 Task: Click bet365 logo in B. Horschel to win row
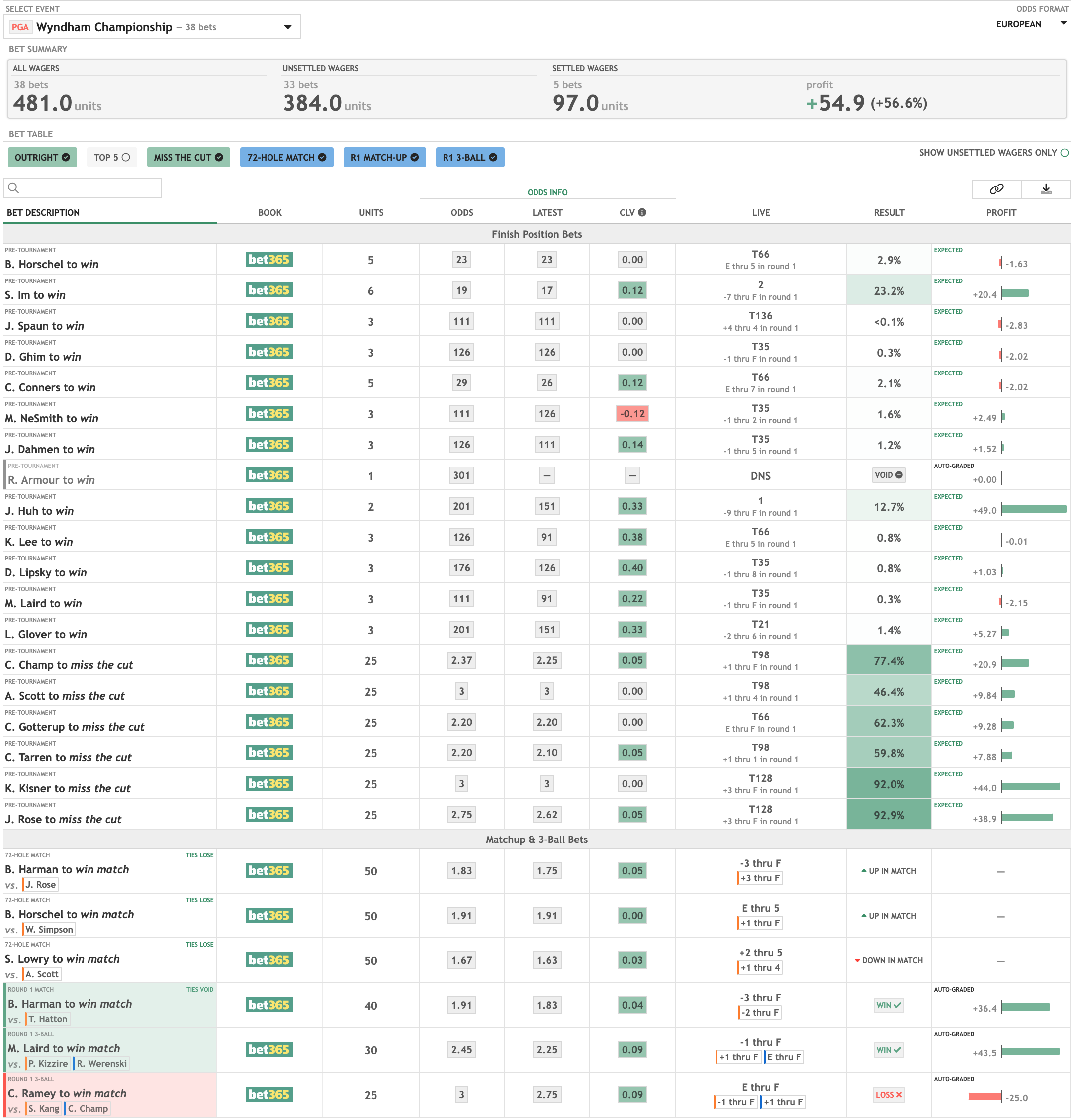tap(269, 260)
